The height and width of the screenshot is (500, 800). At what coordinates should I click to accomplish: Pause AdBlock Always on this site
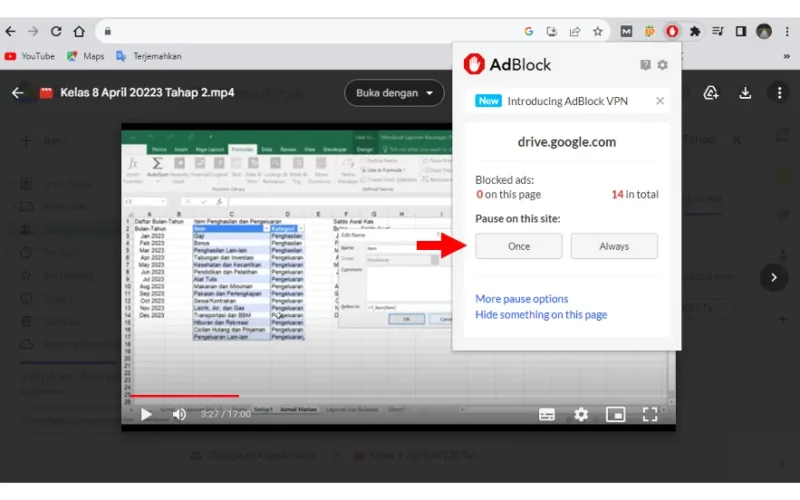[614, 246]
